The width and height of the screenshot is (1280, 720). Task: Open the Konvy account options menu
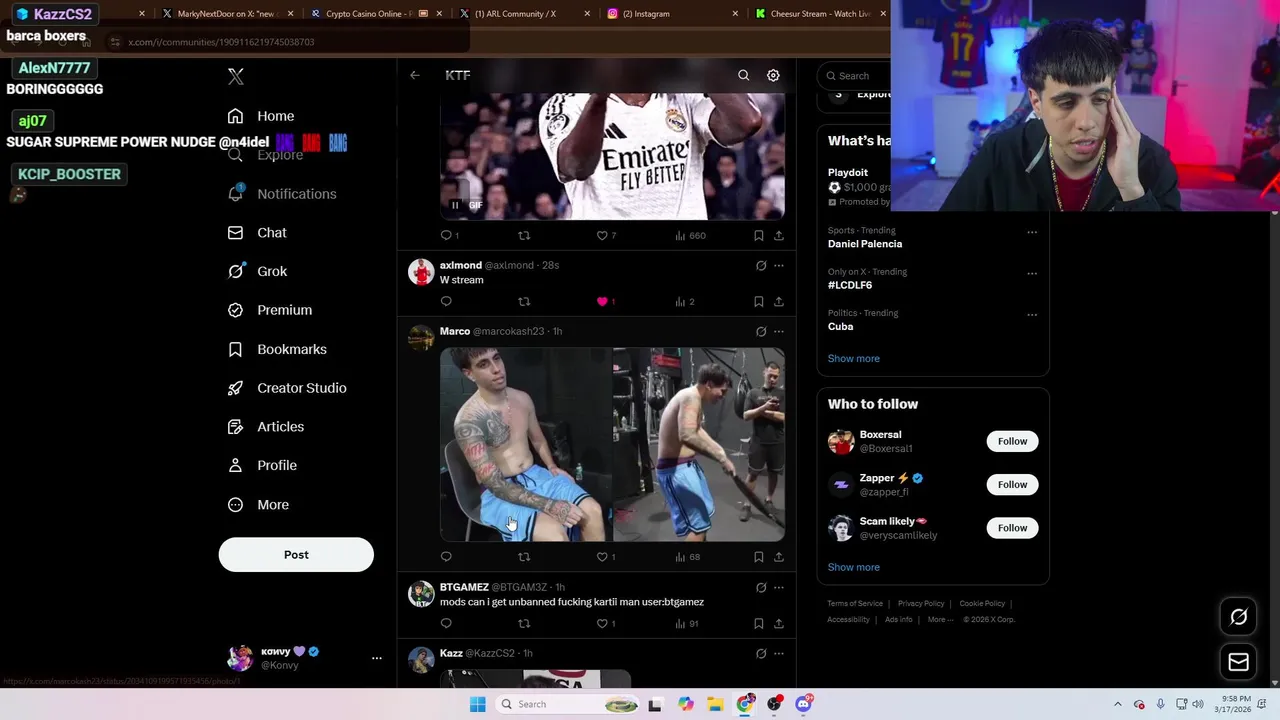pyautogui.click(x=377, y=658)
